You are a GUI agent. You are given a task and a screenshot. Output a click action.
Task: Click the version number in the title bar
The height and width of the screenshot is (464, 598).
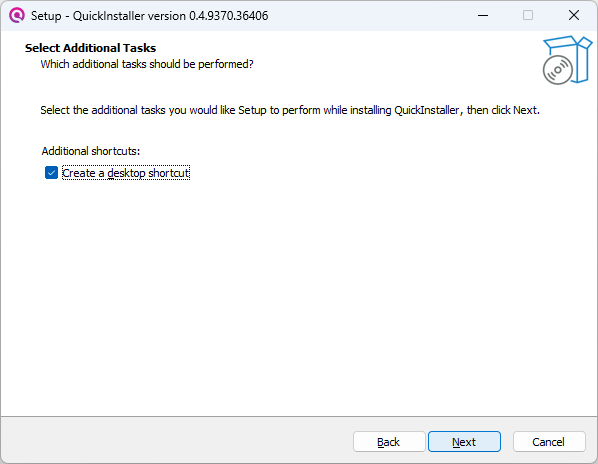229,16
